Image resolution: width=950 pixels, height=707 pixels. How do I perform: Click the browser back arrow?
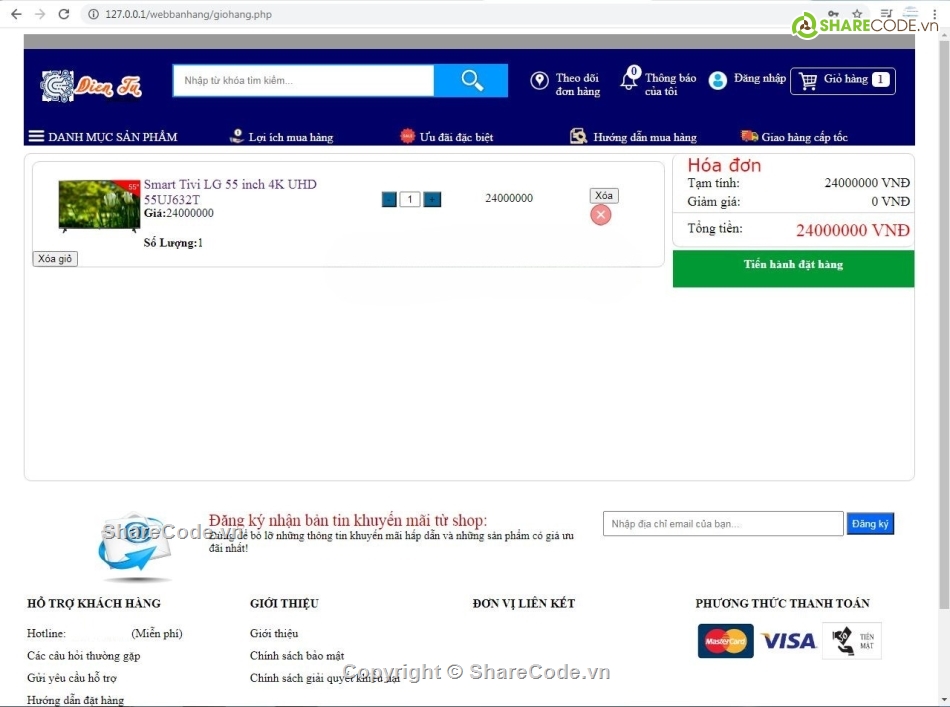click(16, 13)
